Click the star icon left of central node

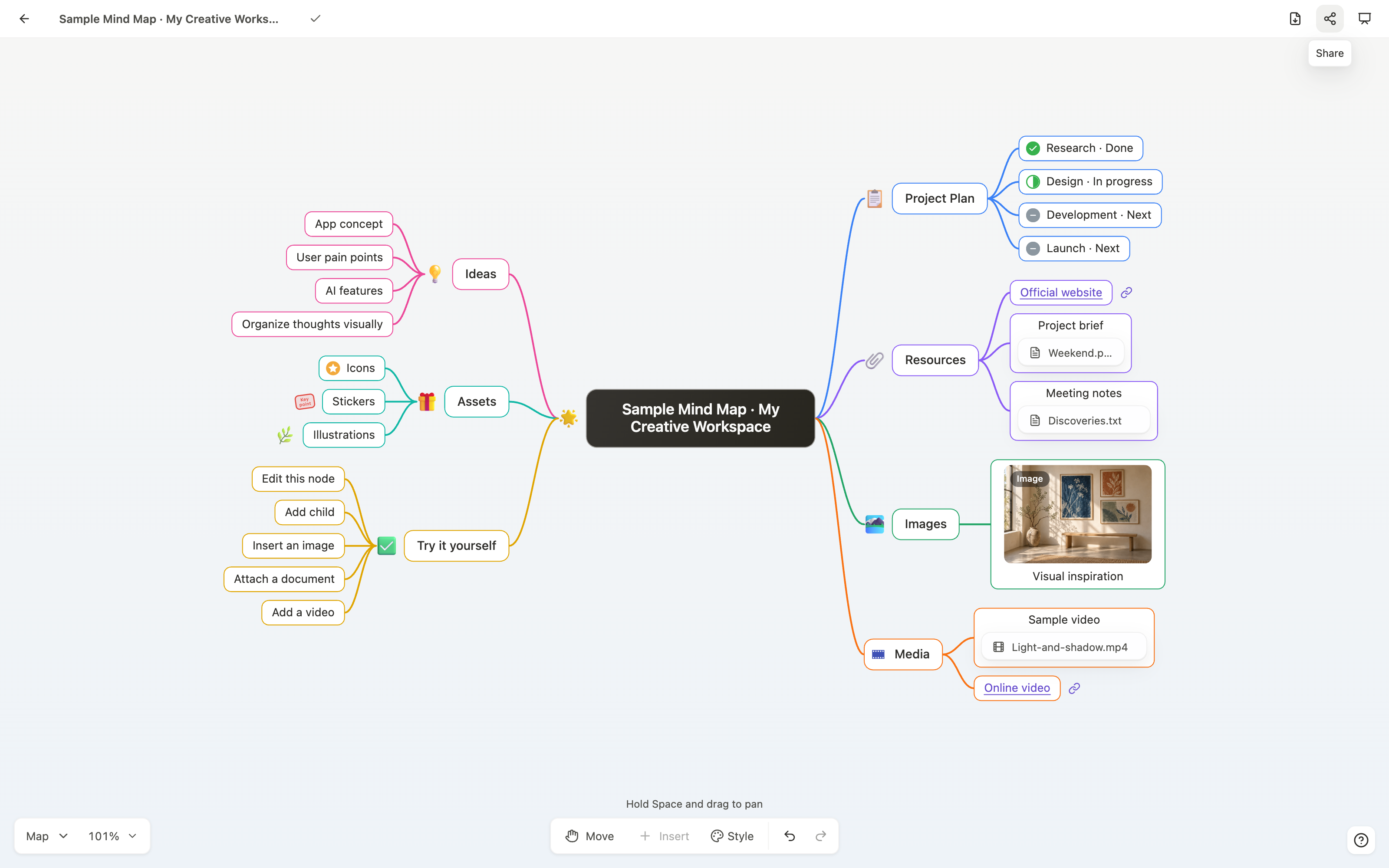click(x=568, y=418)
